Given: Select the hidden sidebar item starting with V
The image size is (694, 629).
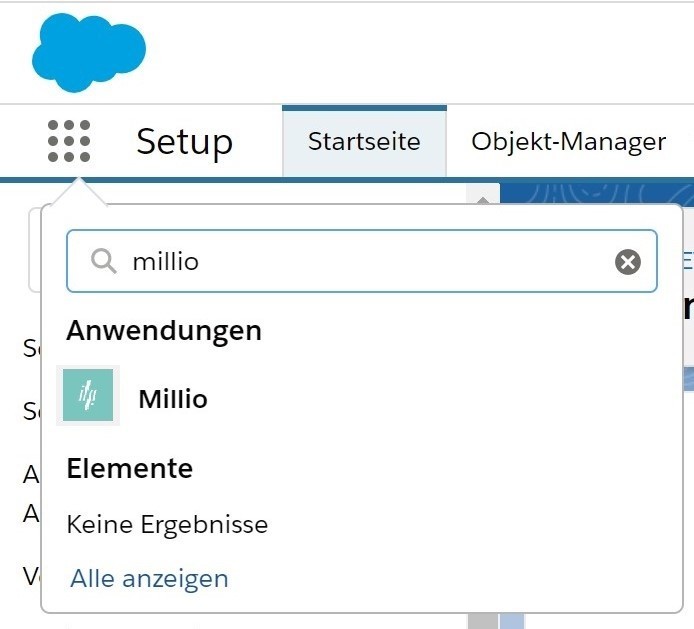Looking at the screenshot, I should pyautogui.click(x=32, y=576).
